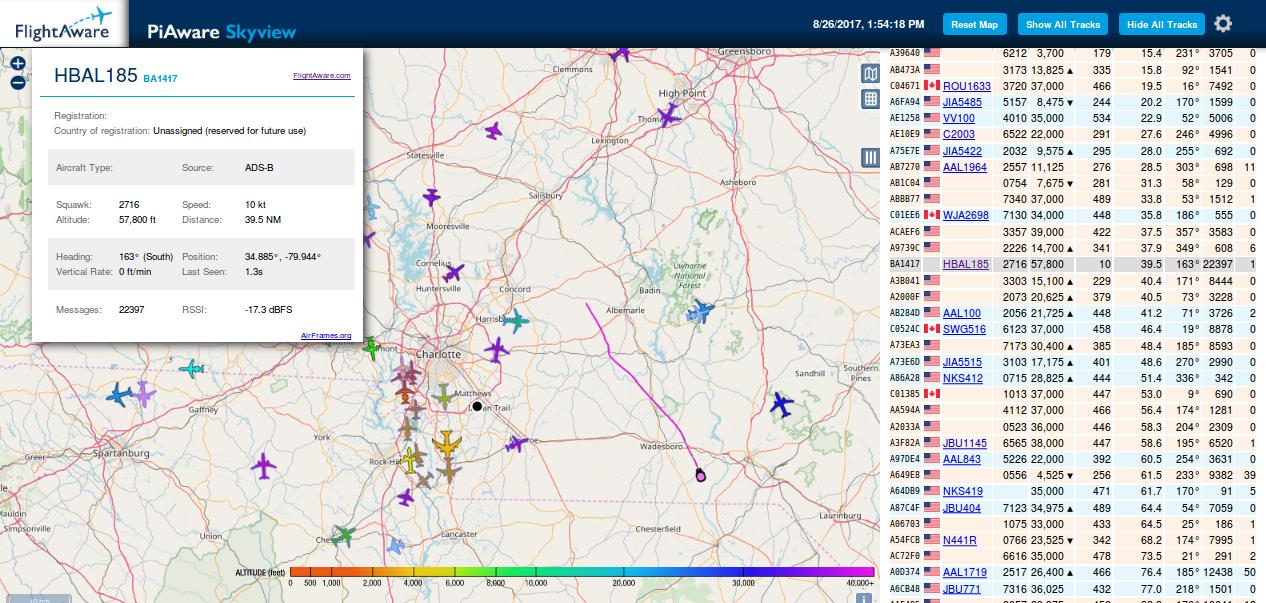Image resolution: width=1266 pixels, height=603 pixels.
Task: Select the light blue aircraft east of Albemarle
Action: 700,313
